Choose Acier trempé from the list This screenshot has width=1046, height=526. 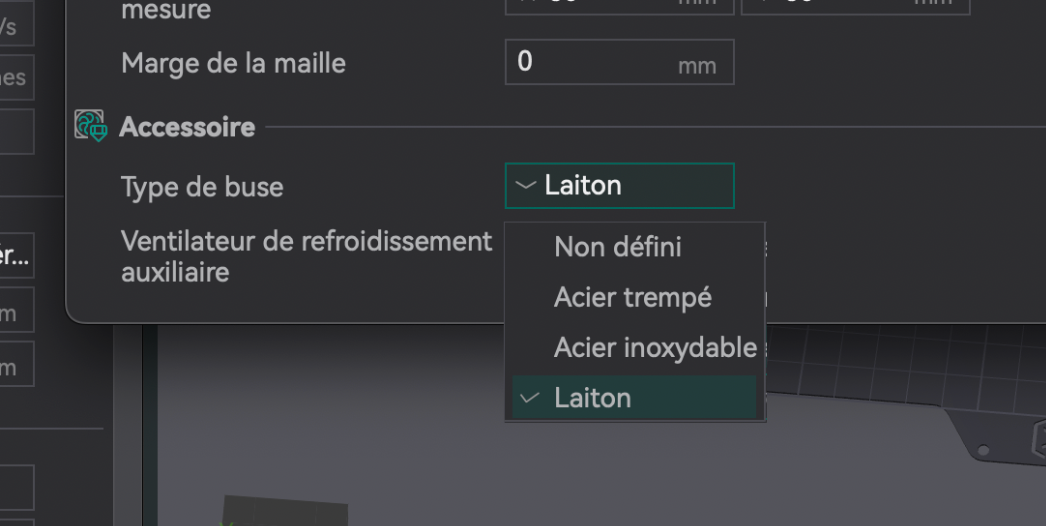(x=634, y=297)
